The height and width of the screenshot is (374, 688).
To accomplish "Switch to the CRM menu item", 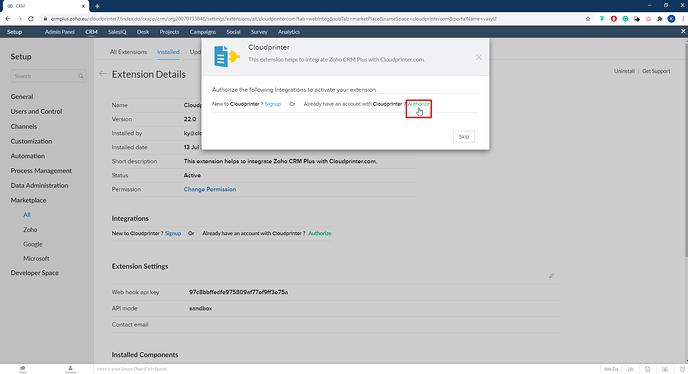I will click(x=91, y=32).
